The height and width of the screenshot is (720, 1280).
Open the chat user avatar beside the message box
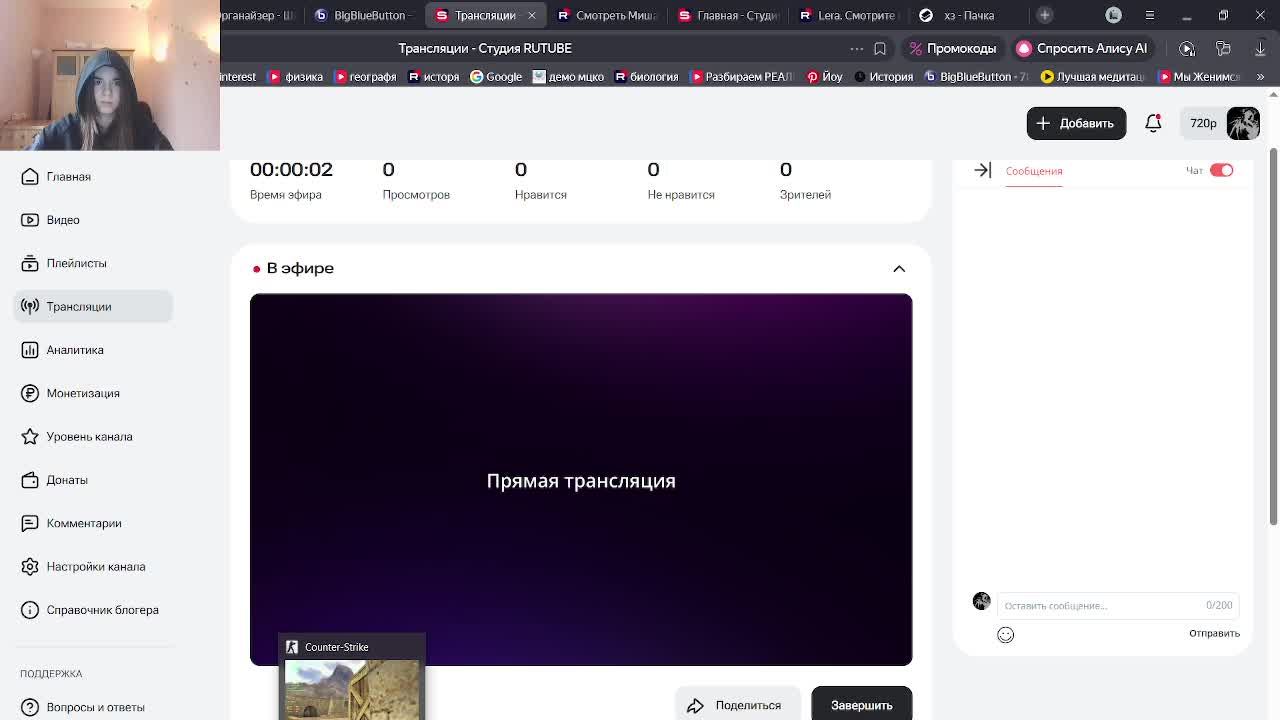click(x=981, y=601)
